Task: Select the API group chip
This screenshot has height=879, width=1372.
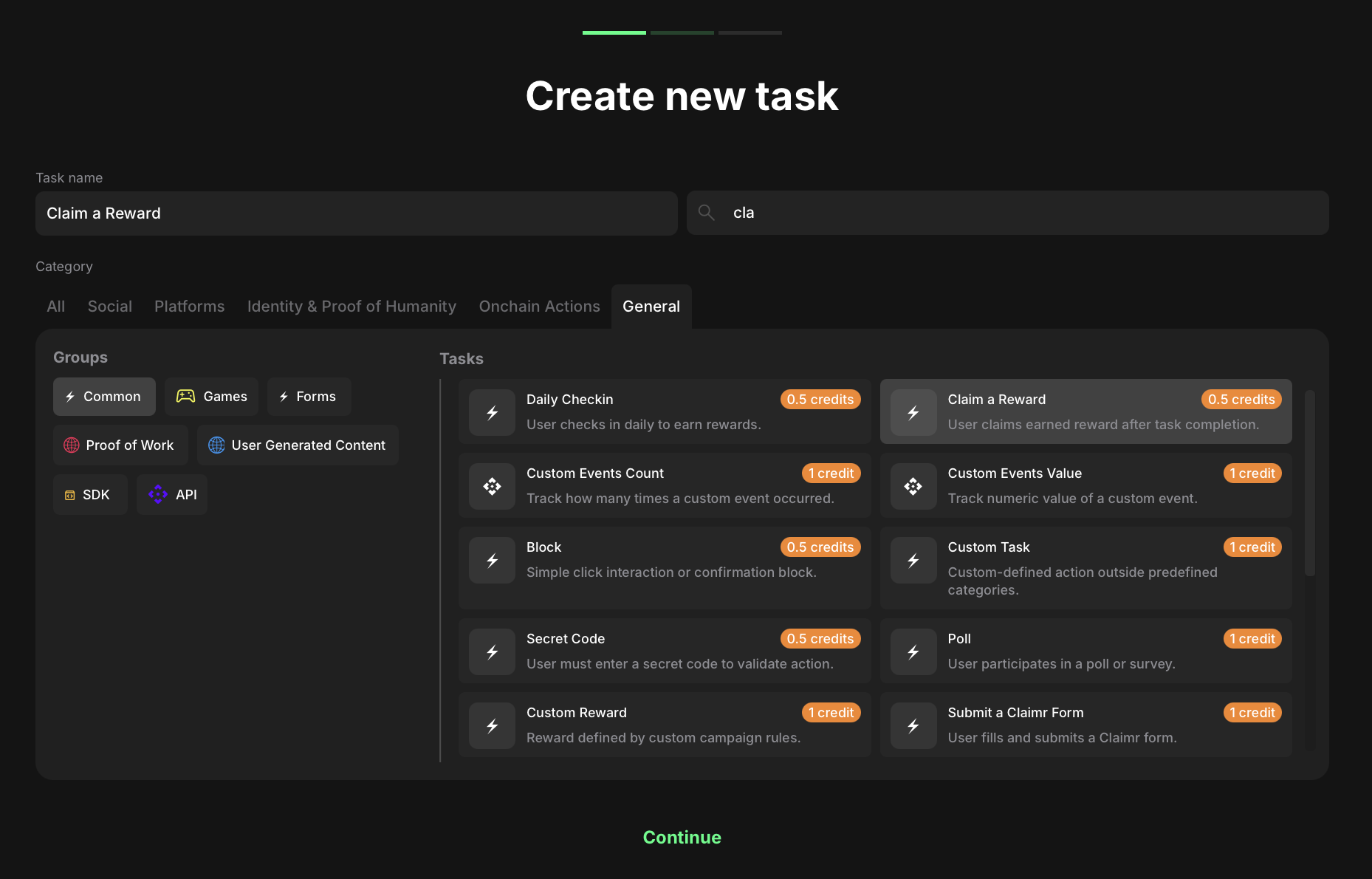Action: coord(172,495)
